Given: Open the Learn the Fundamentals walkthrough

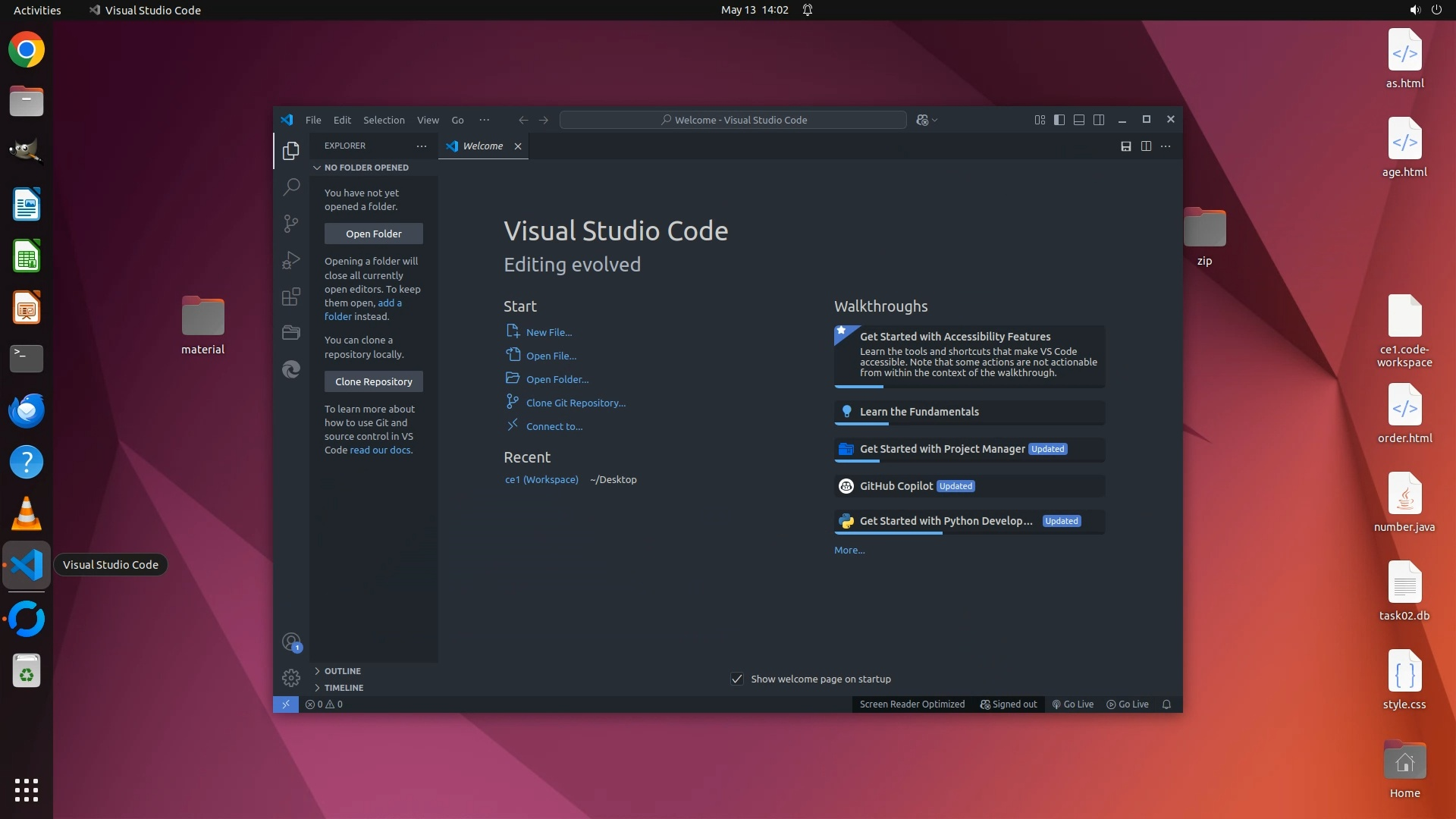Looking at the screenshot, I should (x=919, y=412).
